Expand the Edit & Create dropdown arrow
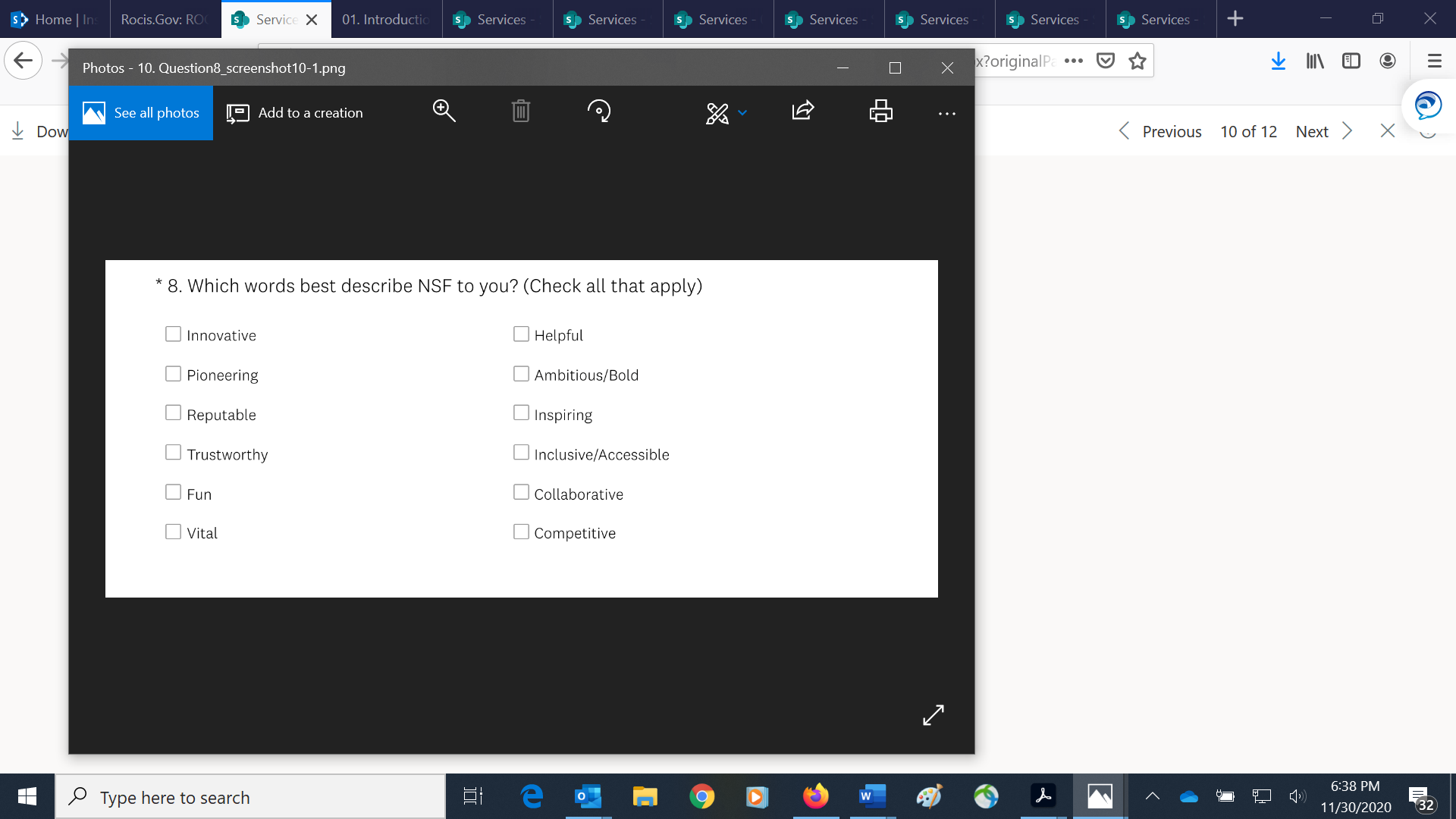1456x819 pixels. (x=742, y=113)
